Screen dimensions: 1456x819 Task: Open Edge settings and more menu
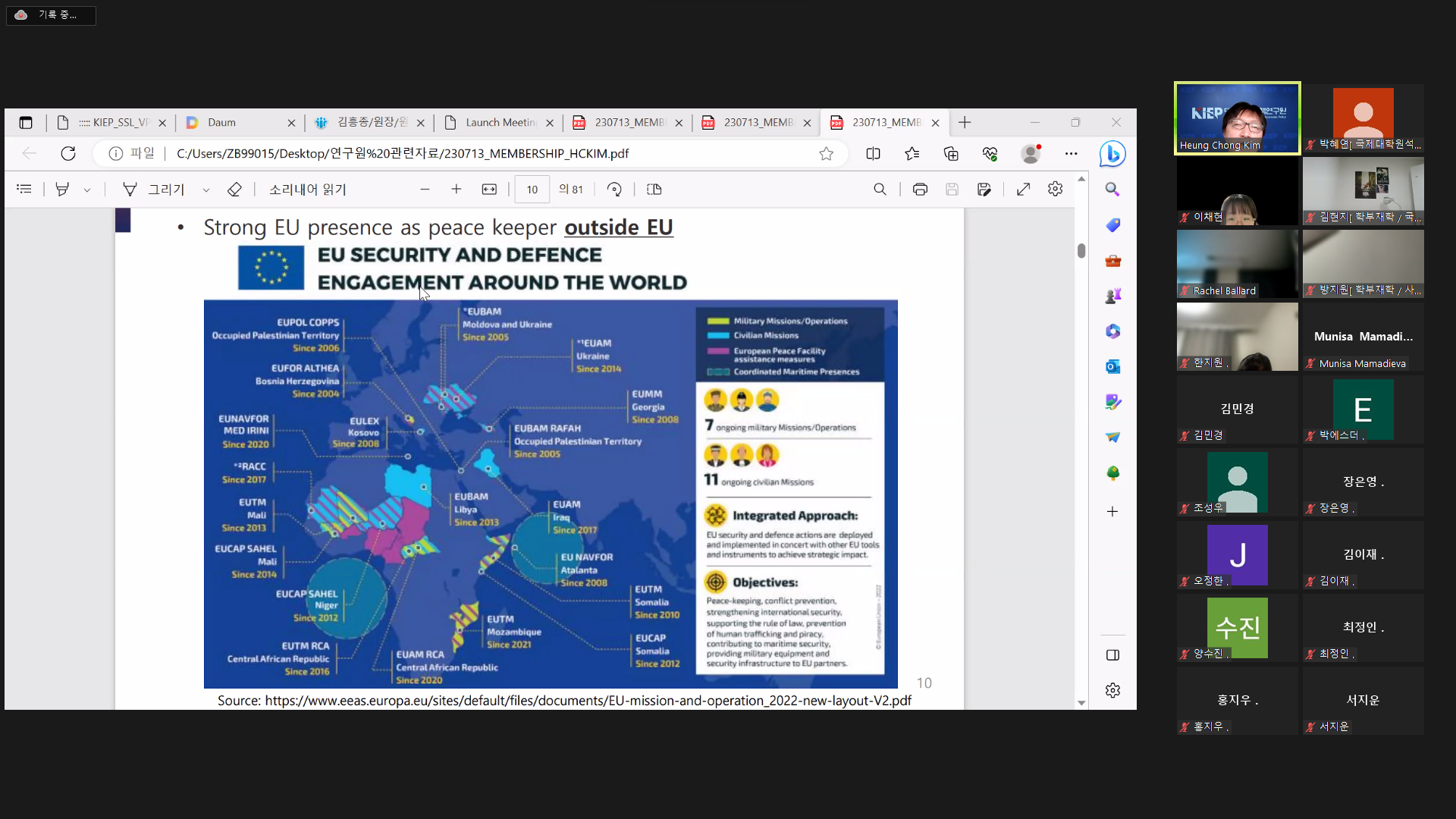click(x=1071, y=154)
